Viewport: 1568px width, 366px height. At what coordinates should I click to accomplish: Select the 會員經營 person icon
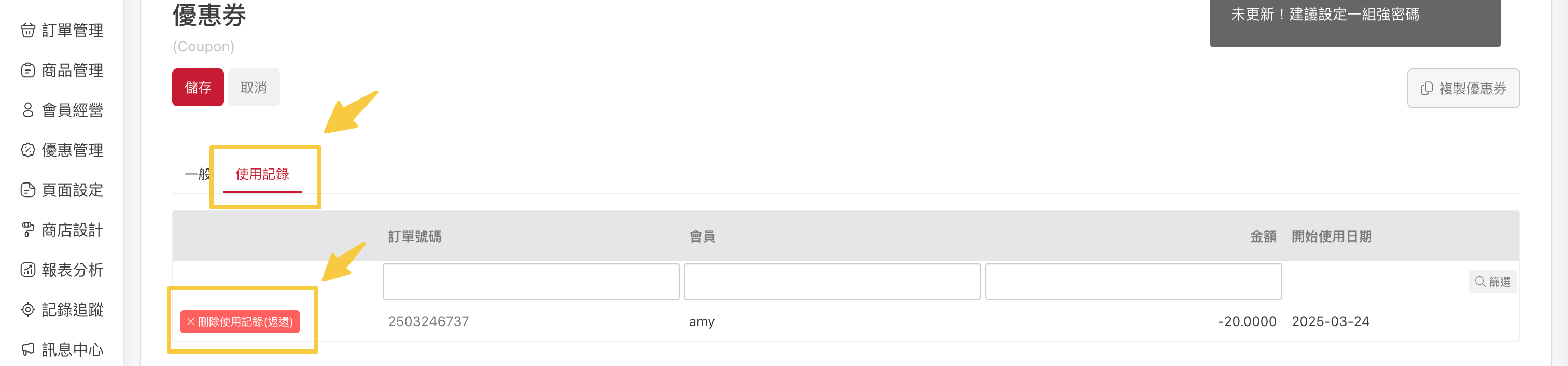pos(28,109)
